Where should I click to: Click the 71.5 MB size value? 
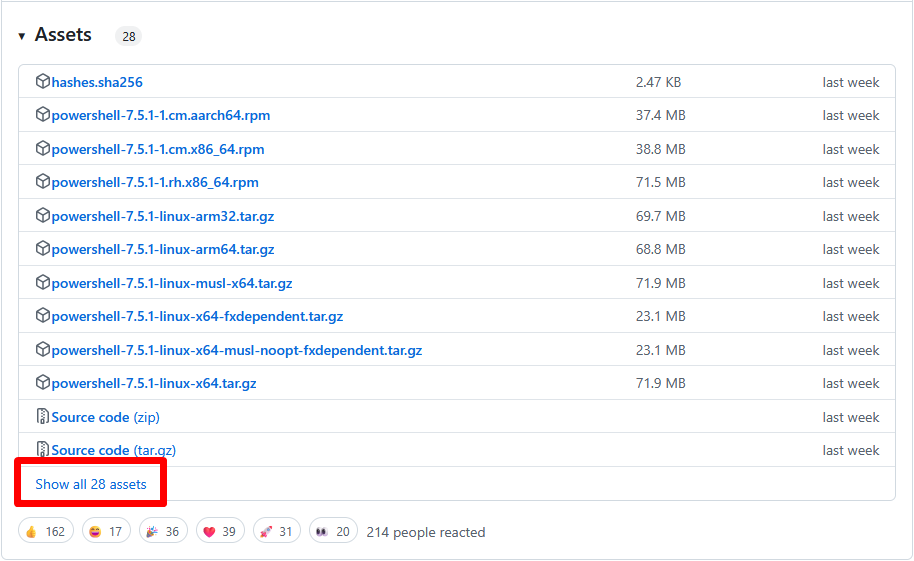click(x=660, y=183)
